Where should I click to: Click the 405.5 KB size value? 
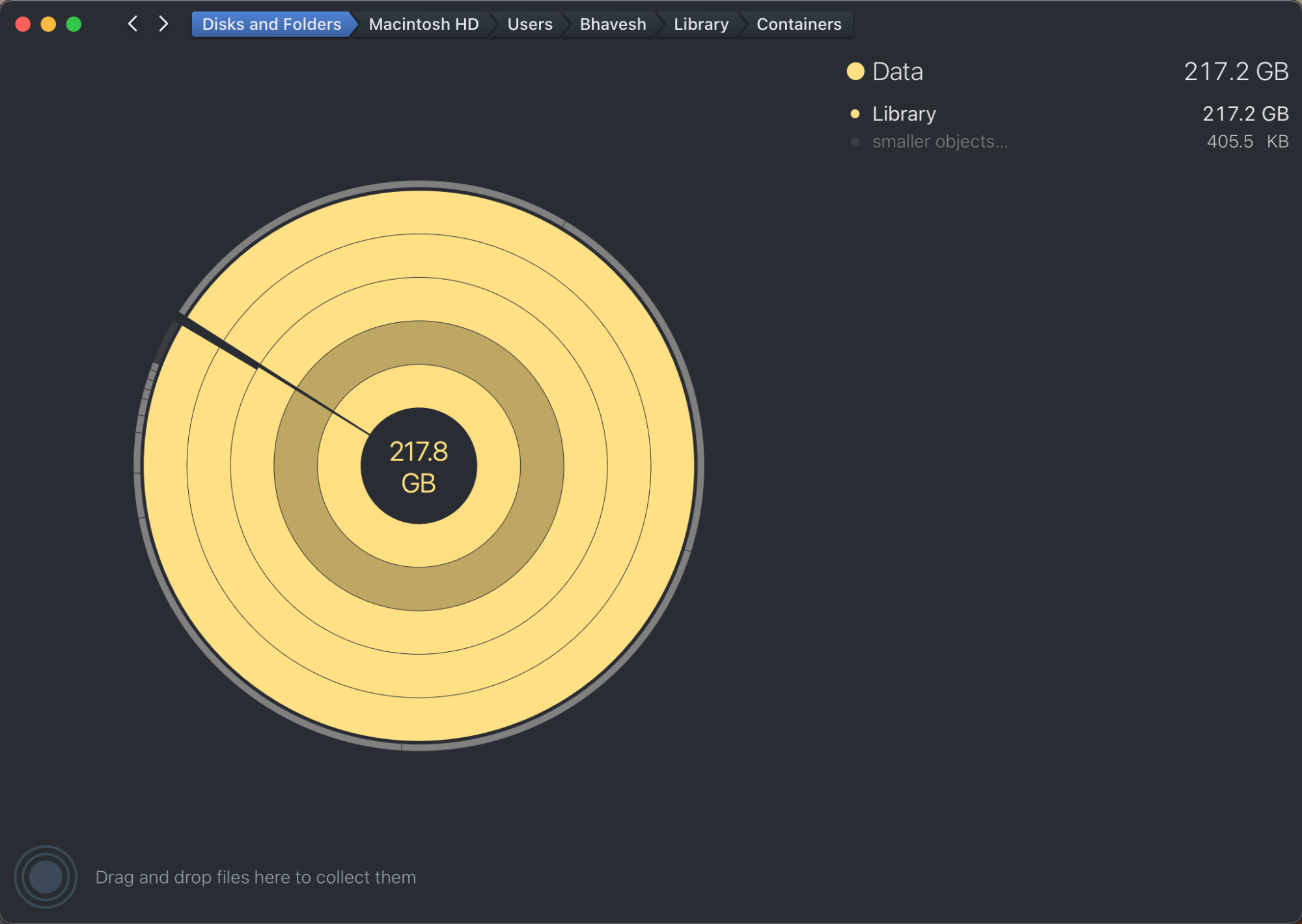pyautogui.click(x=1247, y=141)
